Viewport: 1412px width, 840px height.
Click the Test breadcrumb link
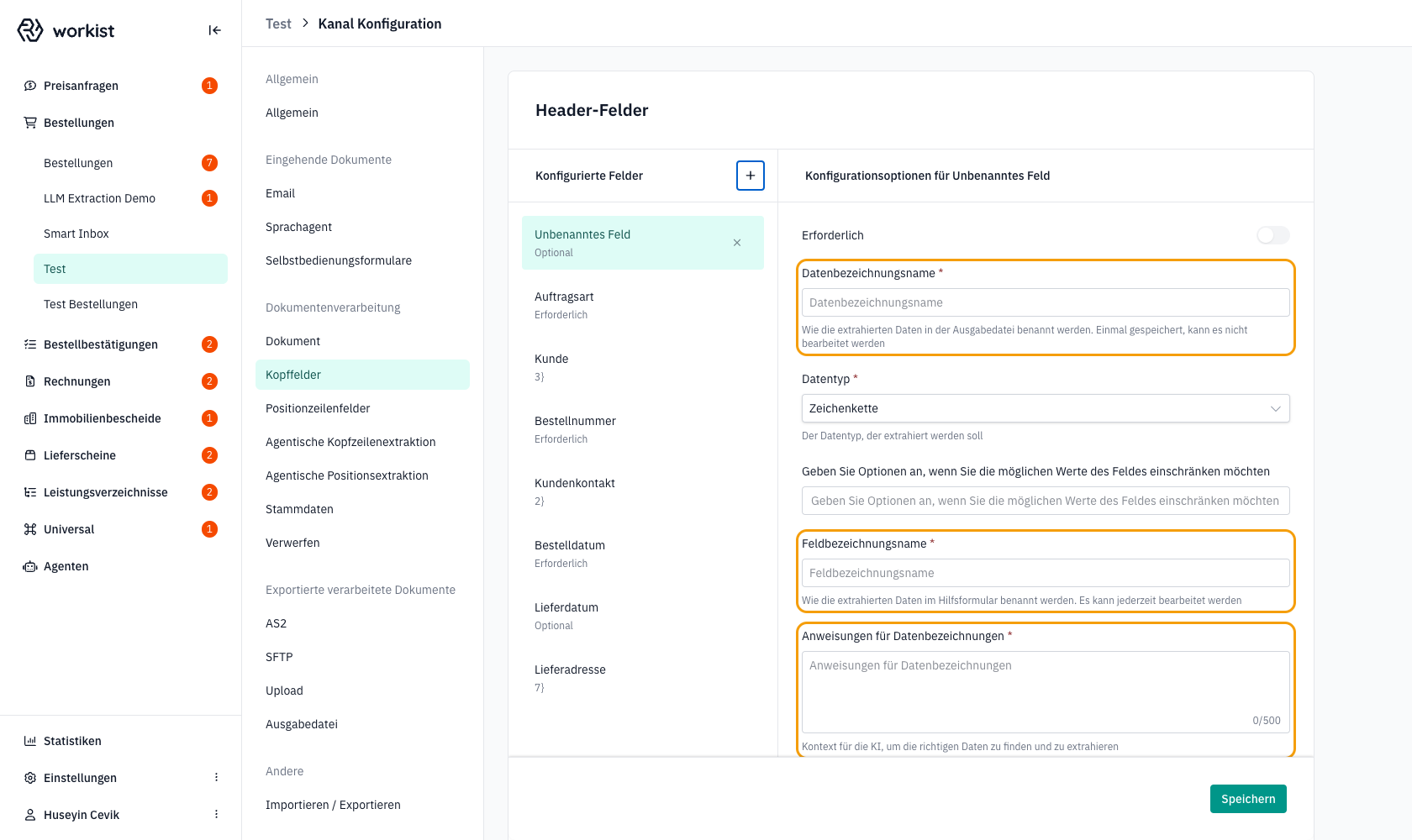click(x=278, y=24)
